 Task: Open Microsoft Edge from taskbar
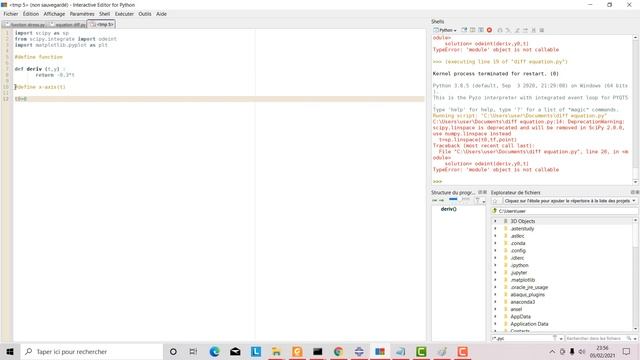tap(214, 351)
